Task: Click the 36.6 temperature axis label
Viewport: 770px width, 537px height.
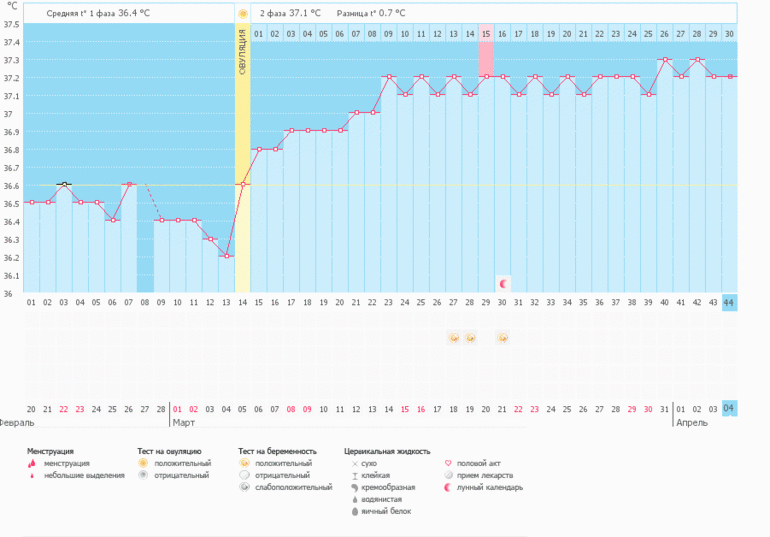Action: pyautogui.click(x=12, y=186)
